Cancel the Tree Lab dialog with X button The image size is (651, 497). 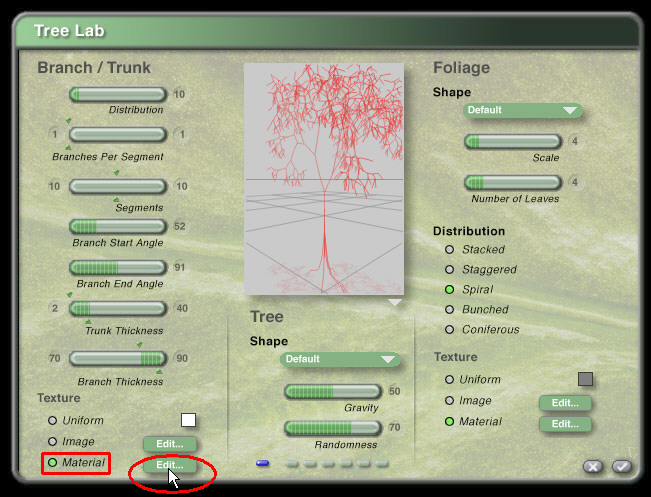coord(592,467)
